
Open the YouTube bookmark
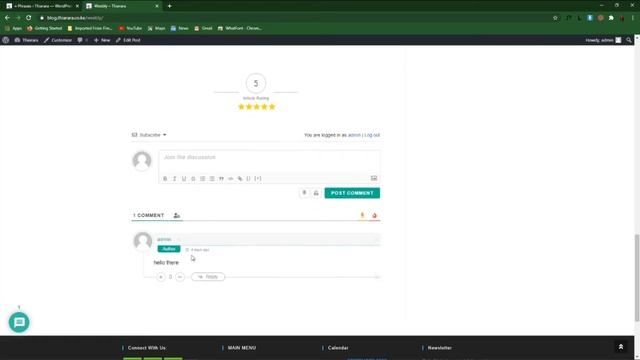click(x=131, y=28)
